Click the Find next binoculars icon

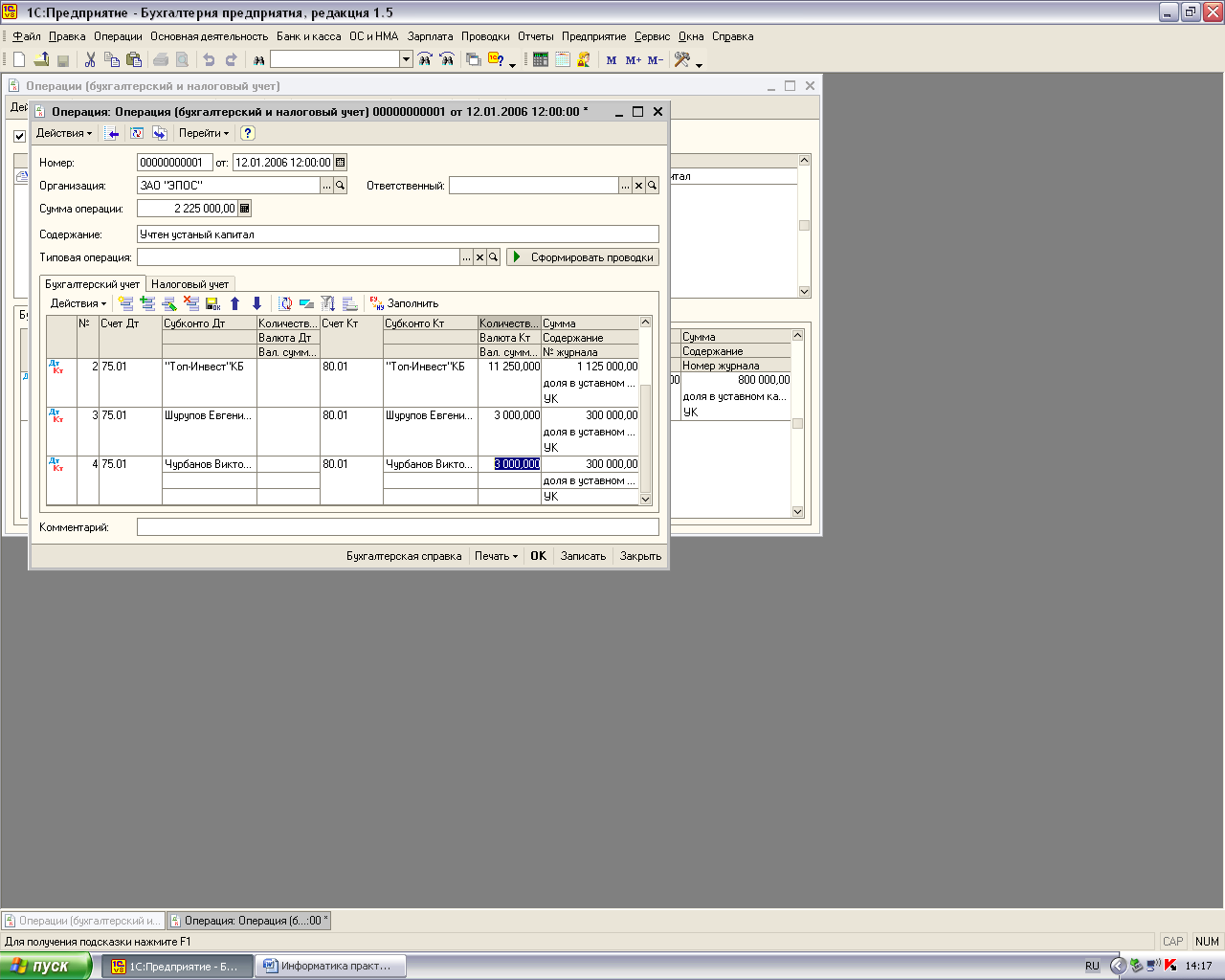coord(425,59)
